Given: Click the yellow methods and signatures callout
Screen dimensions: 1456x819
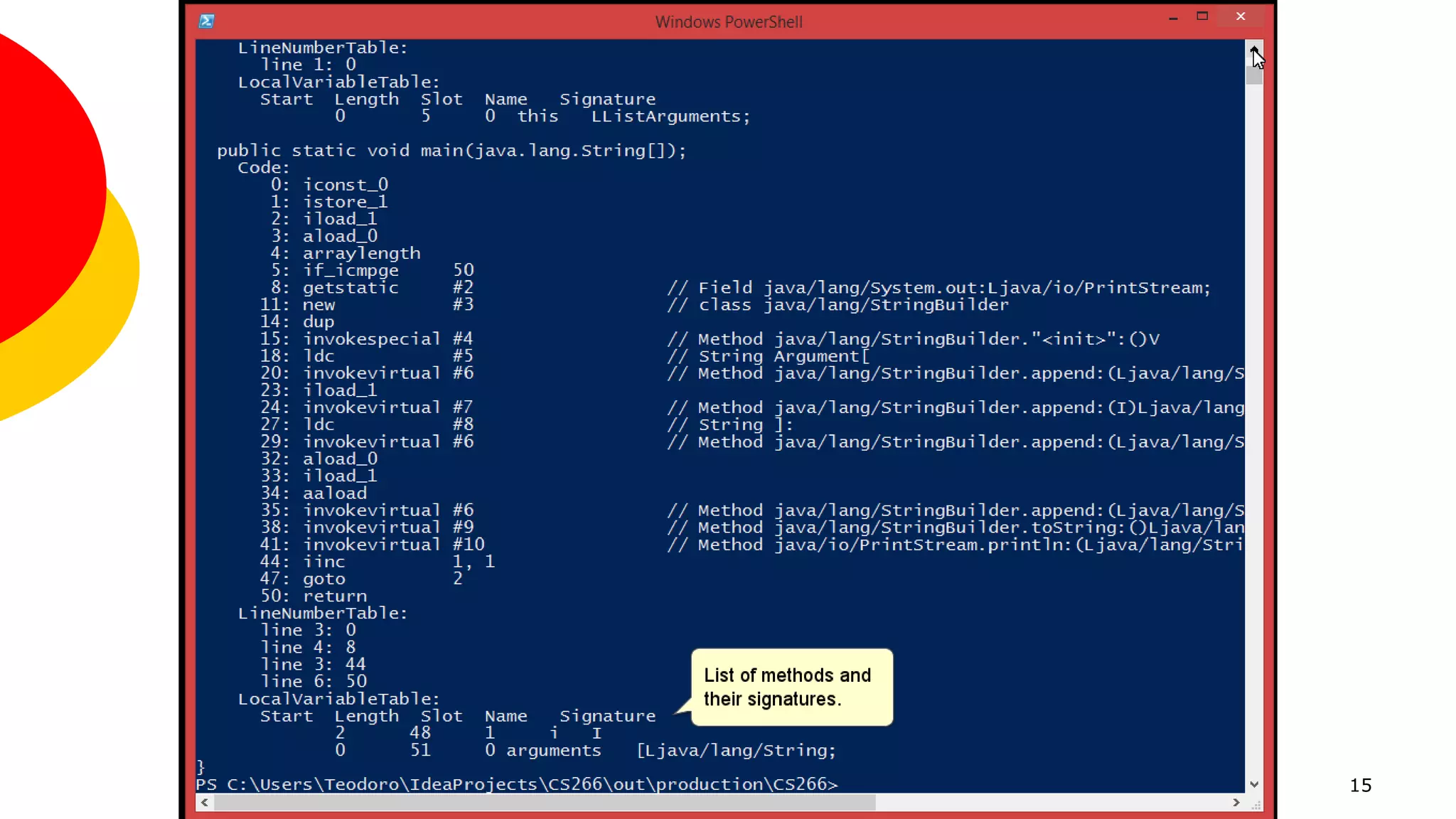Looking at the screenshot, I should pos(791,687).
